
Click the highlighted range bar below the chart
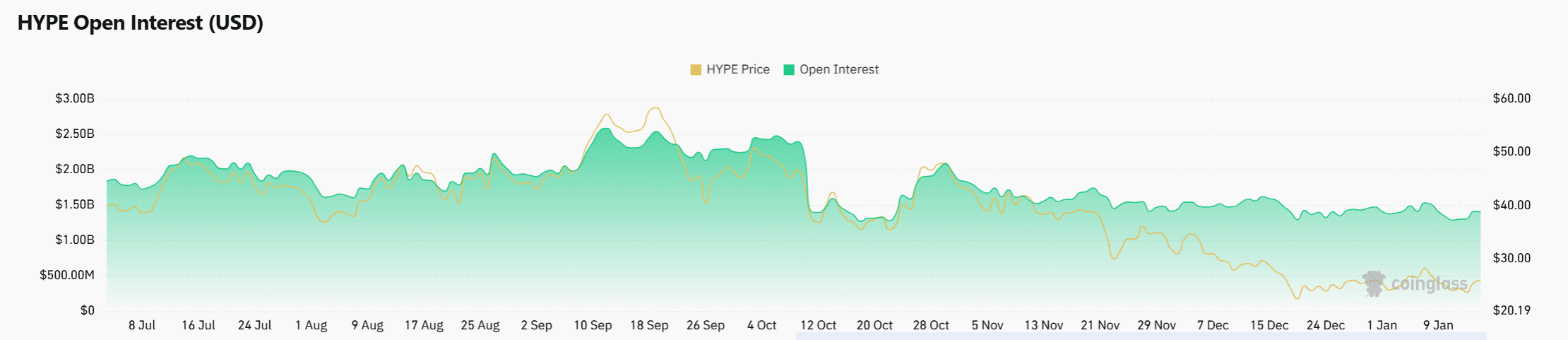coord(1141,336)
